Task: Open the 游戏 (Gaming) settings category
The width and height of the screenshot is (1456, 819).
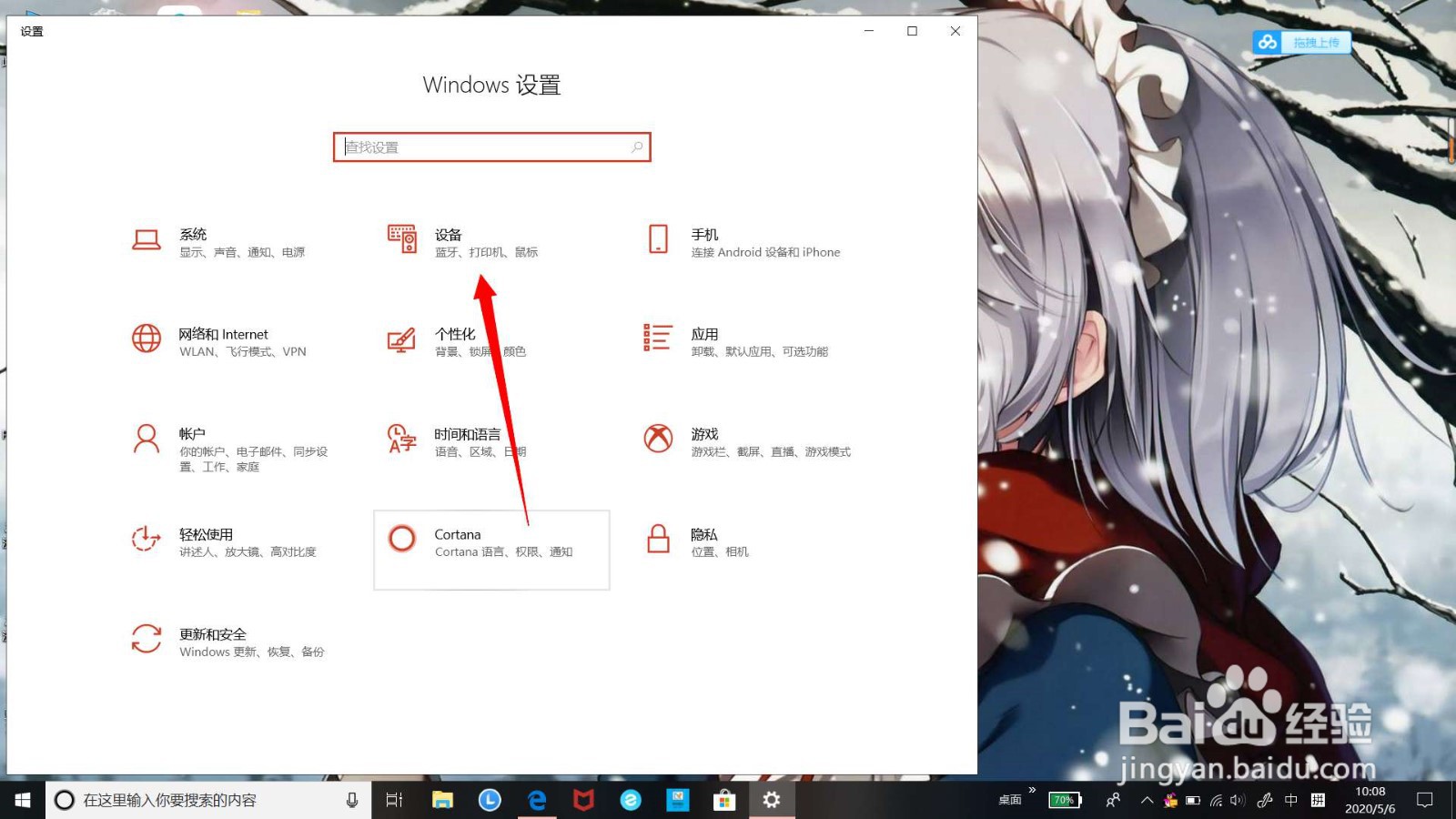Action: click(746, 442)
